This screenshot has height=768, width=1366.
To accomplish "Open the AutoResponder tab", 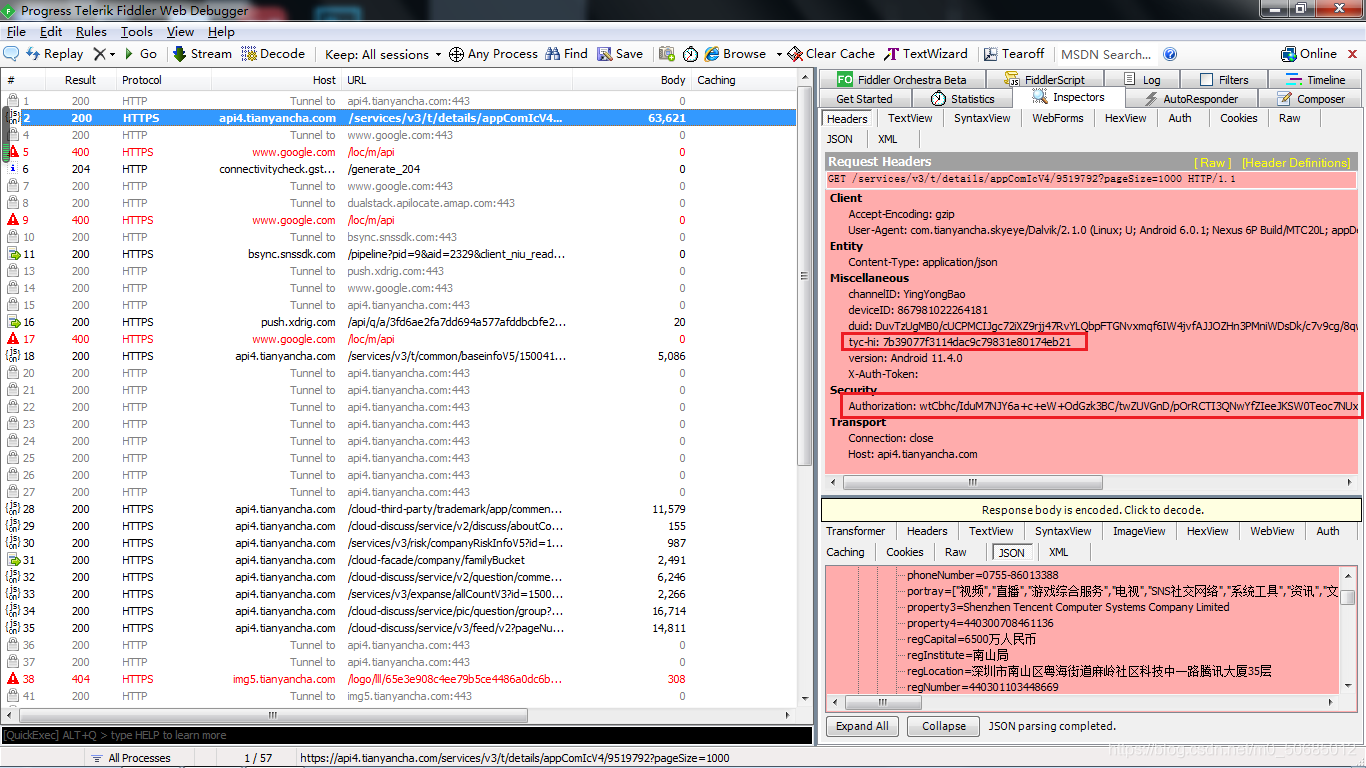I will [1189, 99].
